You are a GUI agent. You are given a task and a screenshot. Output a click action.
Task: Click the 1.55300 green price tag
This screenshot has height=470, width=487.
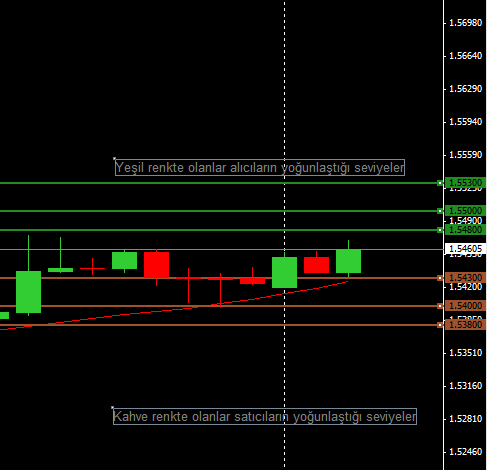[465, 183]
